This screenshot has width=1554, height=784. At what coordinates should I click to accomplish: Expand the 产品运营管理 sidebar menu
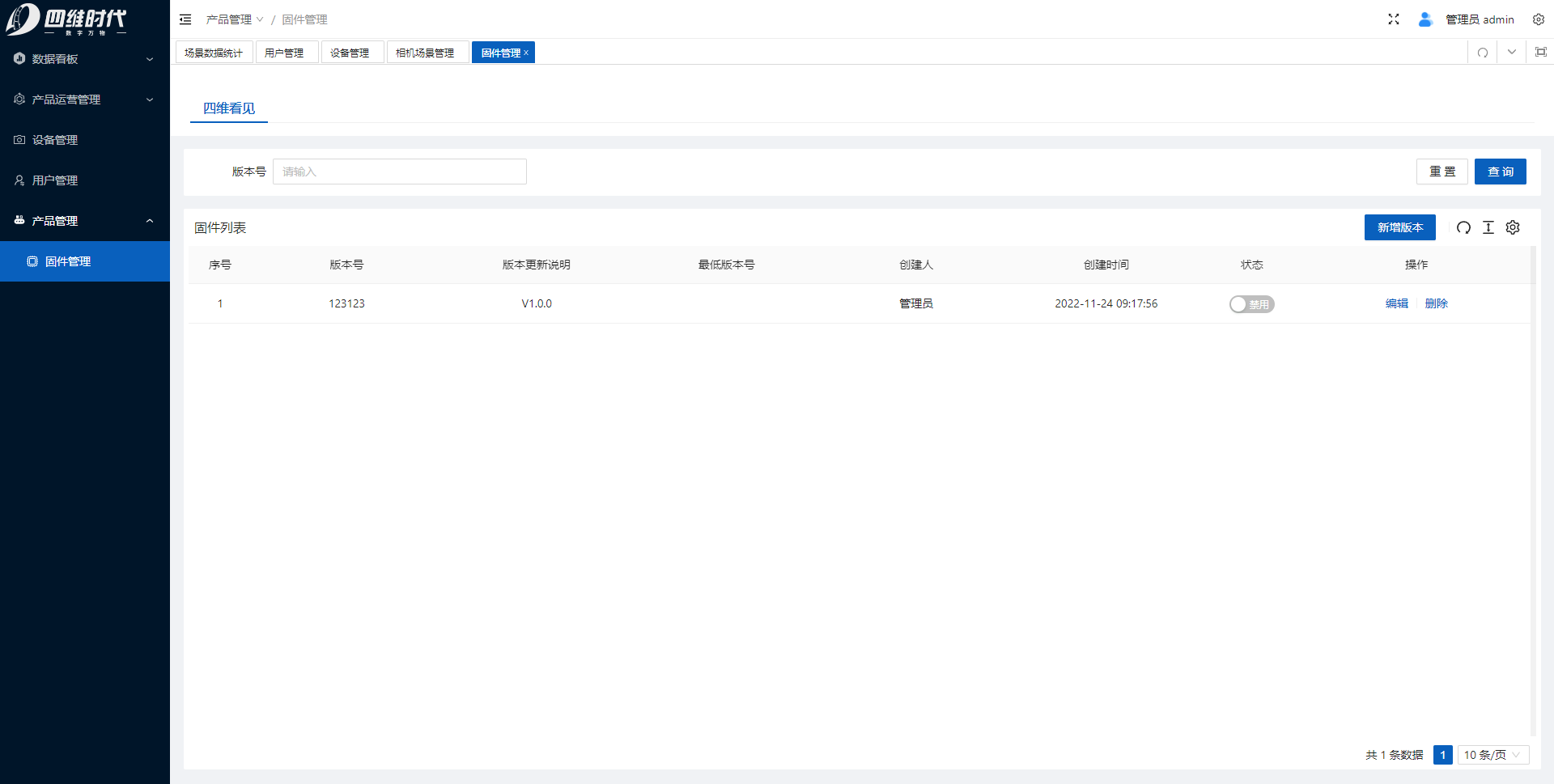85,100
